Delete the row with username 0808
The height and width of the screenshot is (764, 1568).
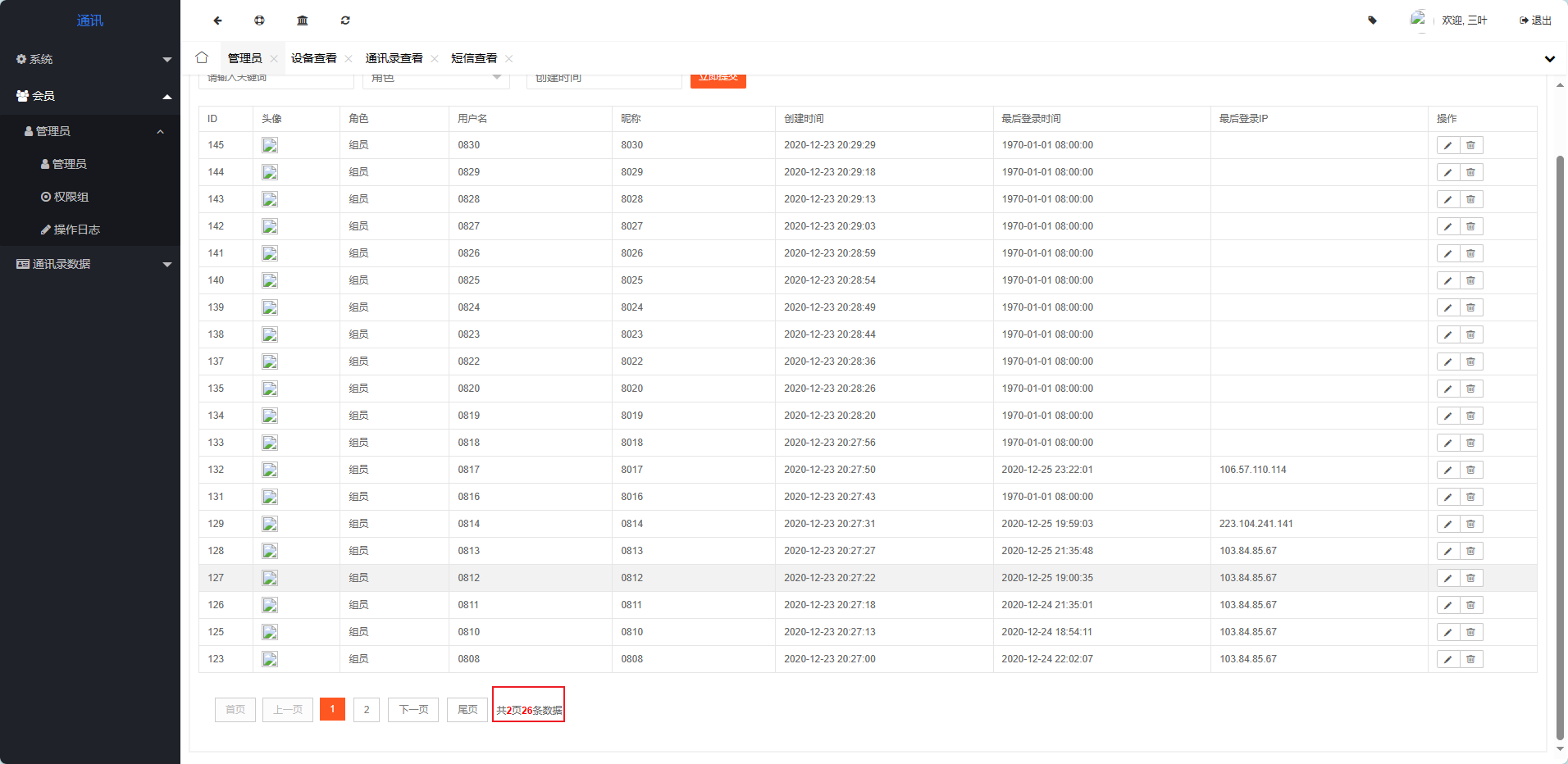click(1470, 659)
